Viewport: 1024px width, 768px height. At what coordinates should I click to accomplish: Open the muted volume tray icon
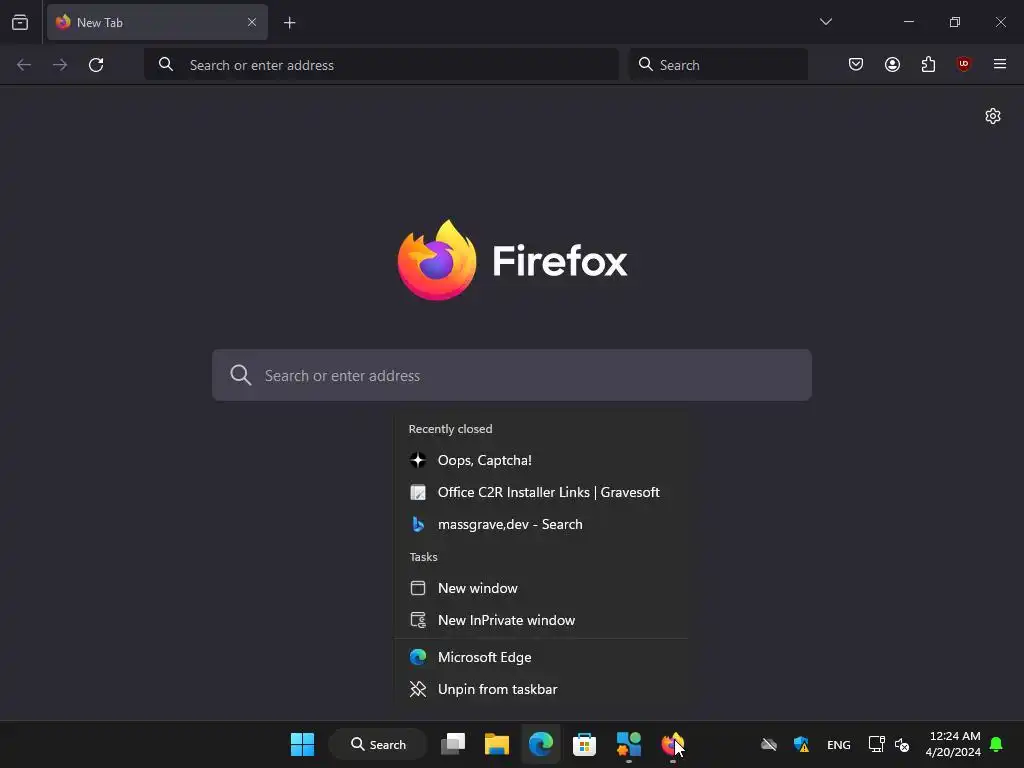902,744
